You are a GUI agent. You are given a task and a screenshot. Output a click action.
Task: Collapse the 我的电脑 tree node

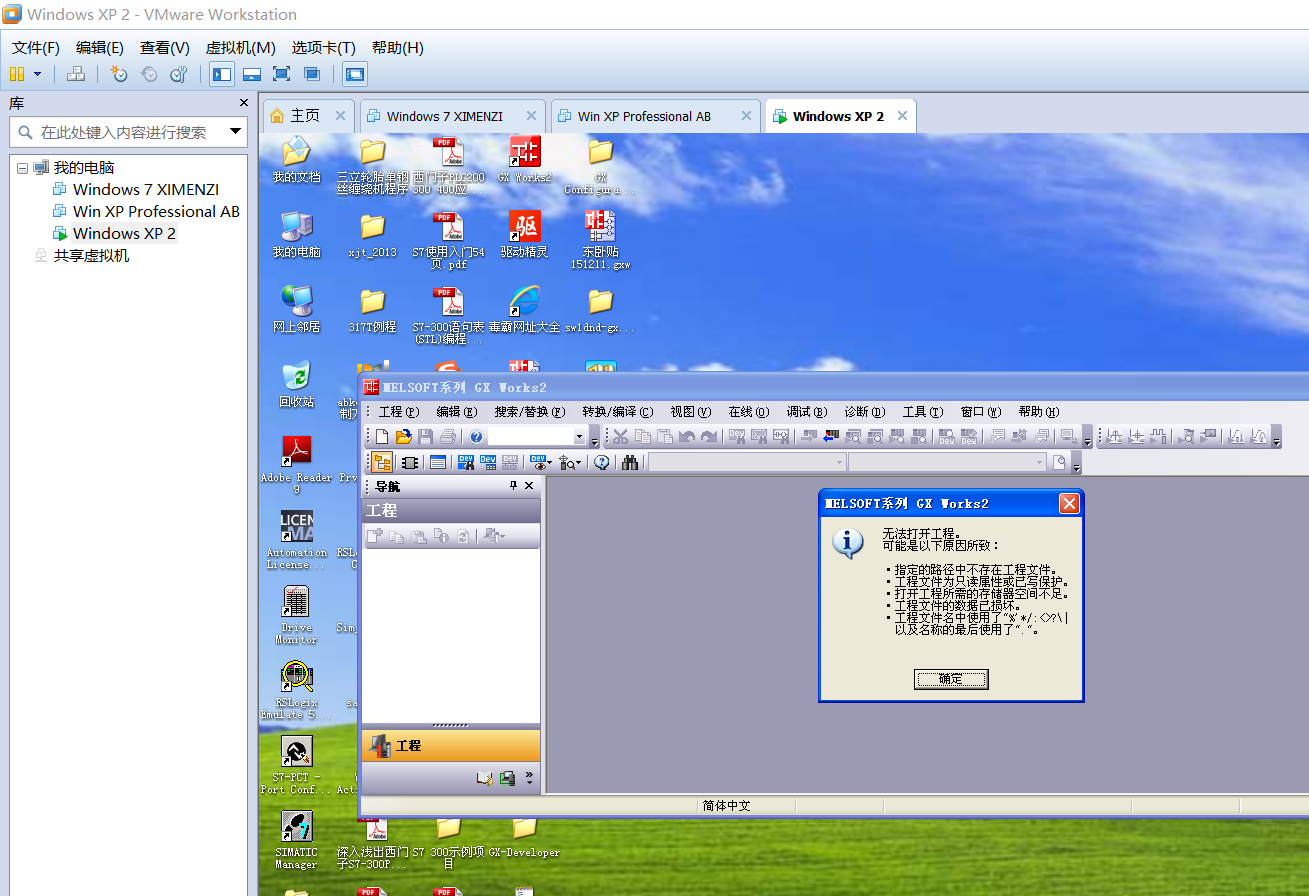coord(22,168)
